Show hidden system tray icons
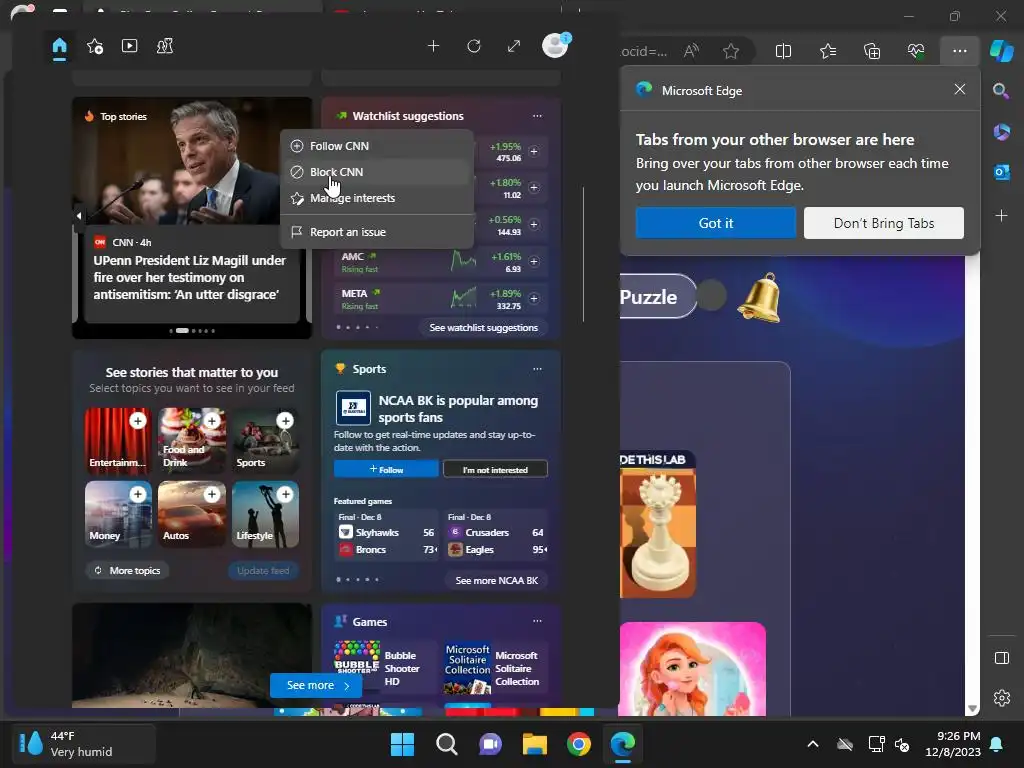 point(813,744)
